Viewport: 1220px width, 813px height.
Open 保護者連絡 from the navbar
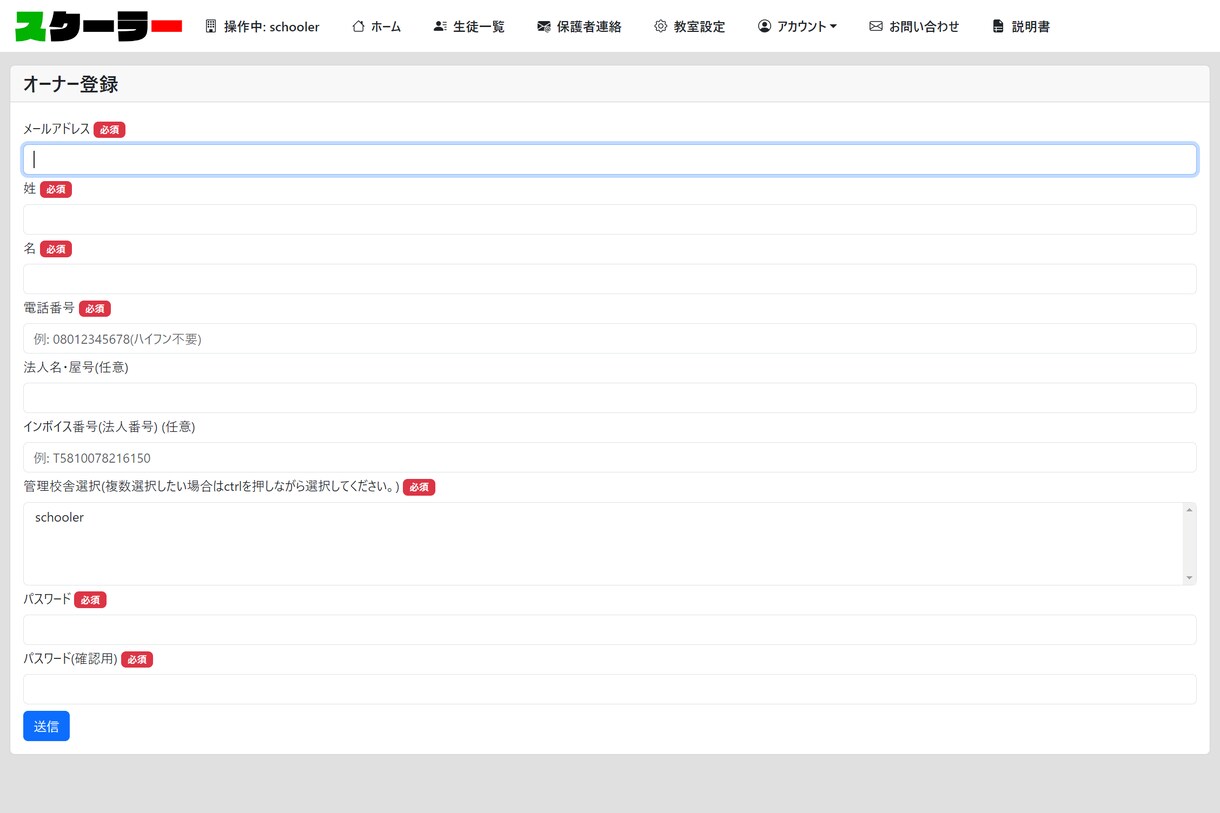click(579, 26)
